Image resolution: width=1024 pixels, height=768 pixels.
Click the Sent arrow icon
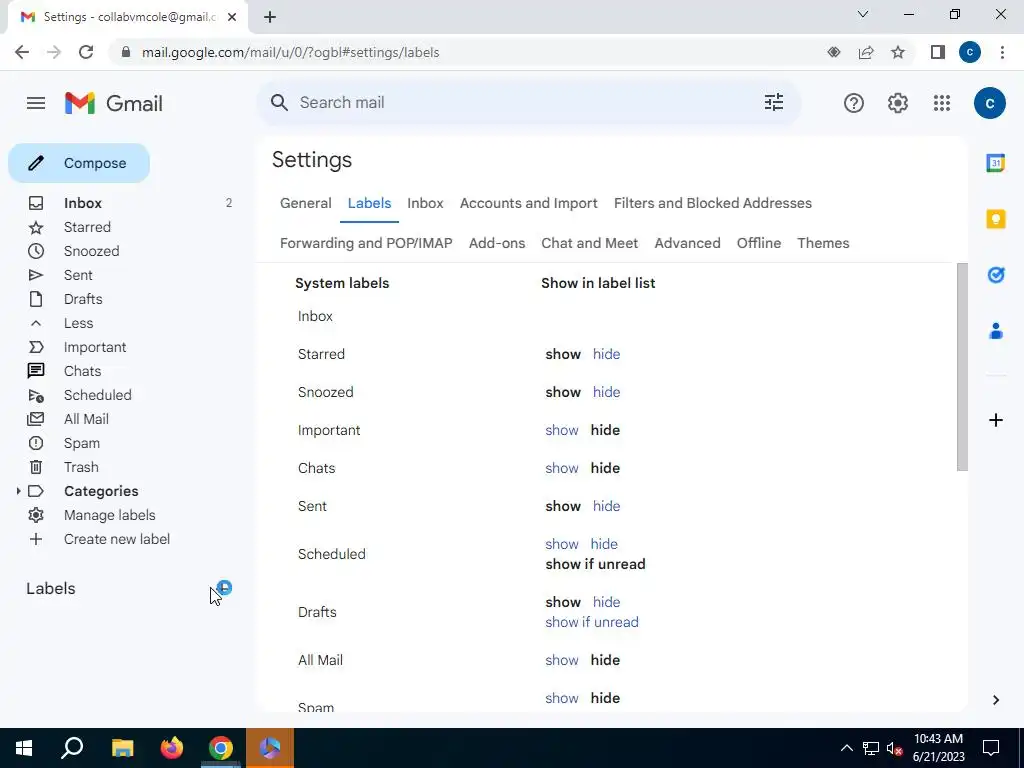click(x=36, y=276)
